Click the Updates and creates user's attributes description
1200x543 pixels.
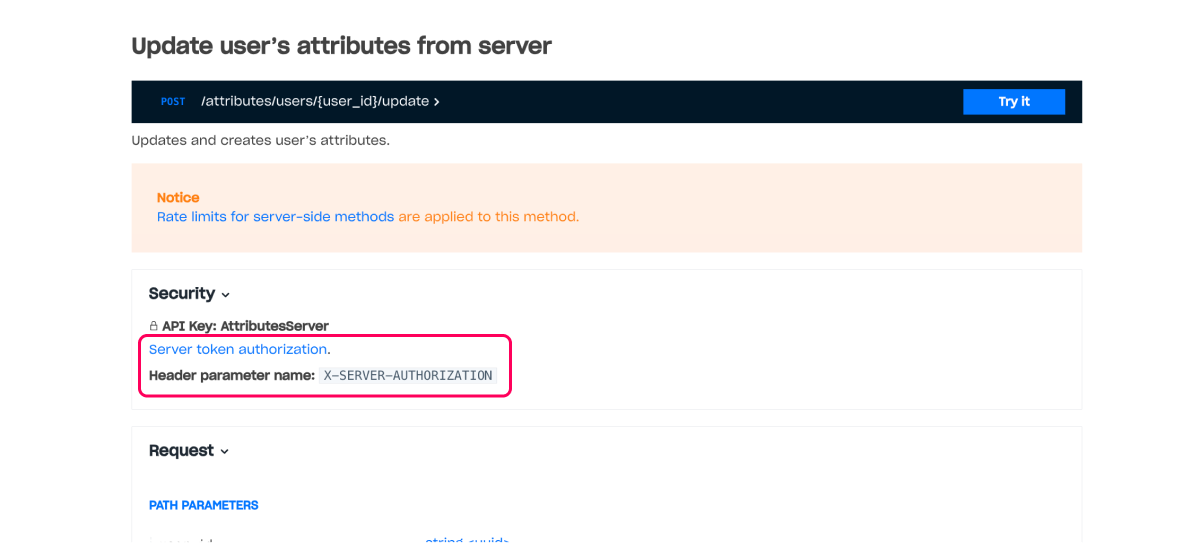[x=260, y=141]
